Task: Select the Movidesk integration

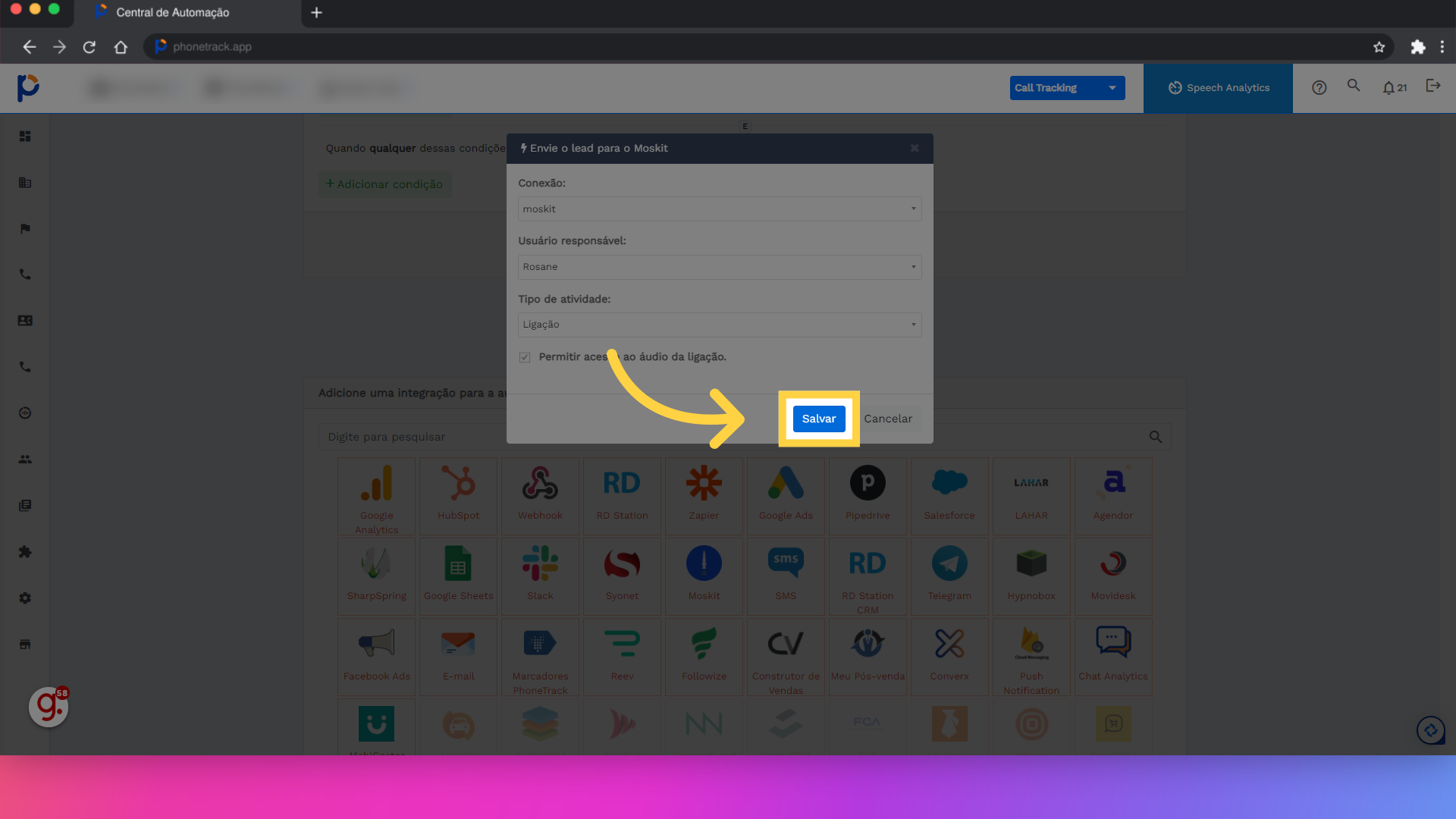Action: (x=1114, y=577)
